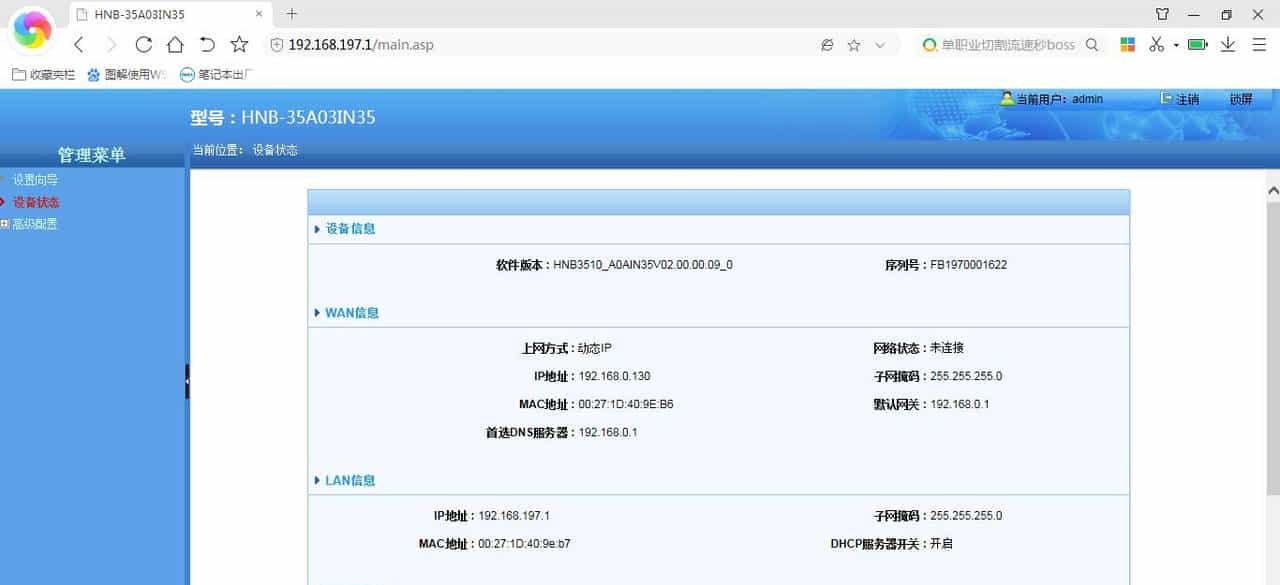Take a screenshot with the scissors tool

click(1156, 45)
